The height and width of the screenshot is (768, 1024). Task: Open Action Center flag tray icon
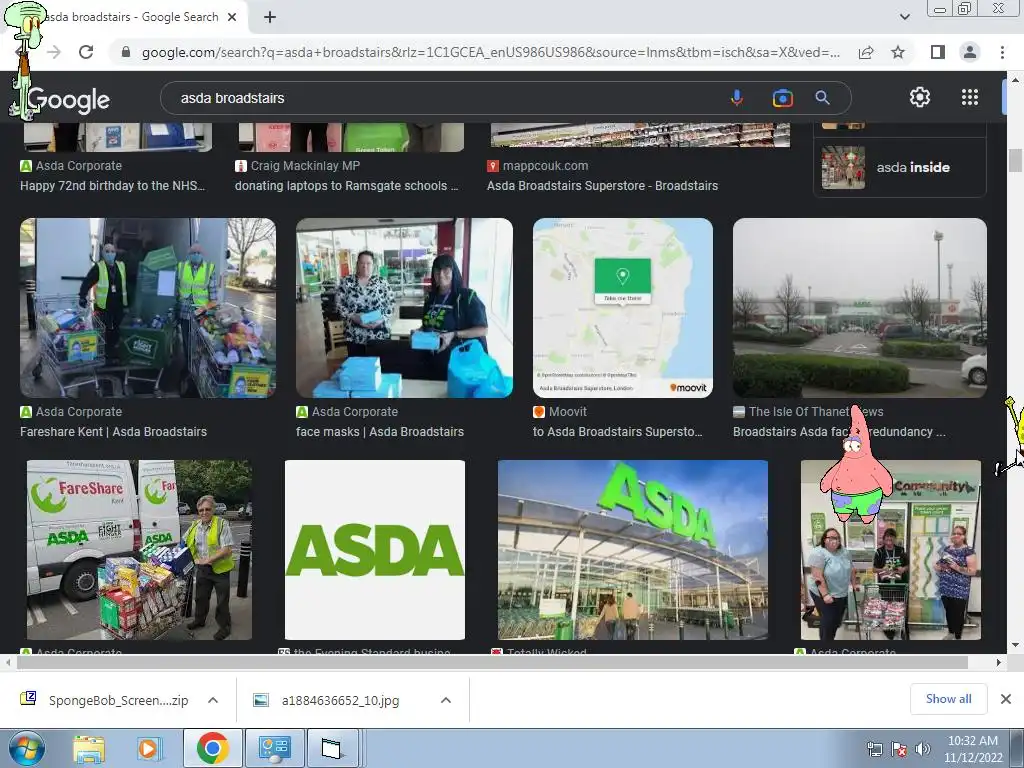tap(899, 748)
